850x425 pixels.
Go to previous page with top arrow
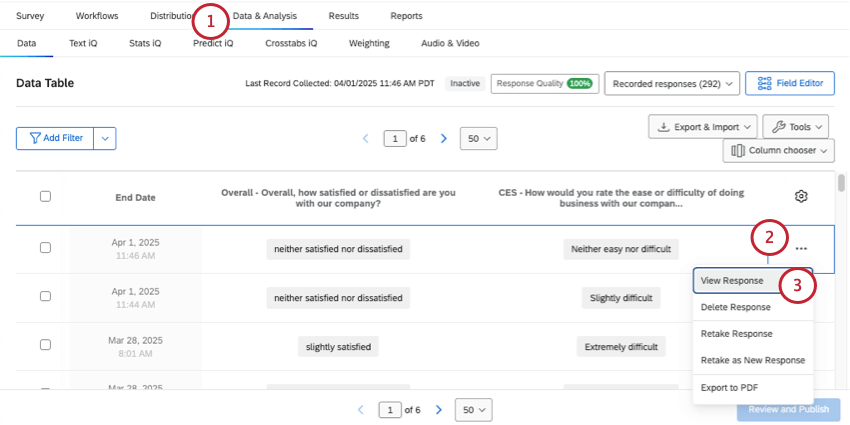(365, 138)
